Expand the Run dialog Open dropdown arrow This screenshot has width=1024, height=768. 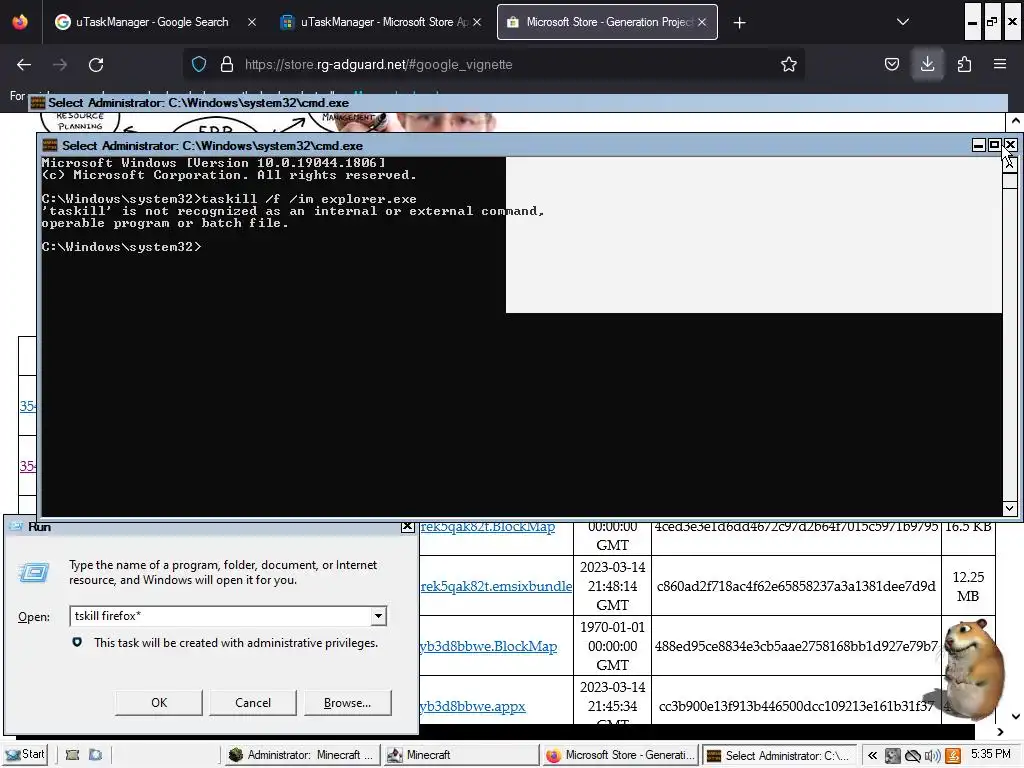(x=378, y=616)
